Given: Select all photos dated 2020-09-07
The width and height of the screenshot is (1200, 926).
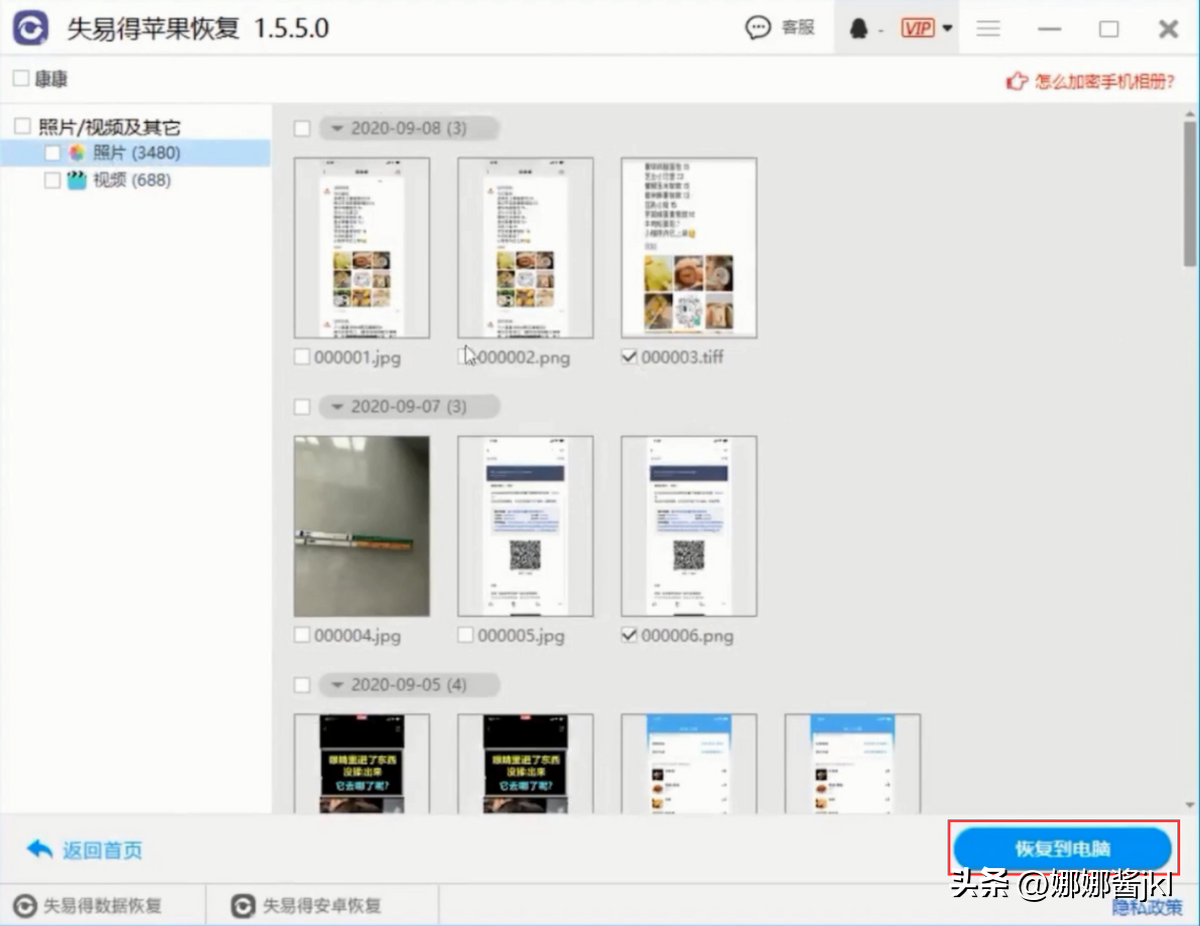Looking at the screenshot, I should pos(302,407).
